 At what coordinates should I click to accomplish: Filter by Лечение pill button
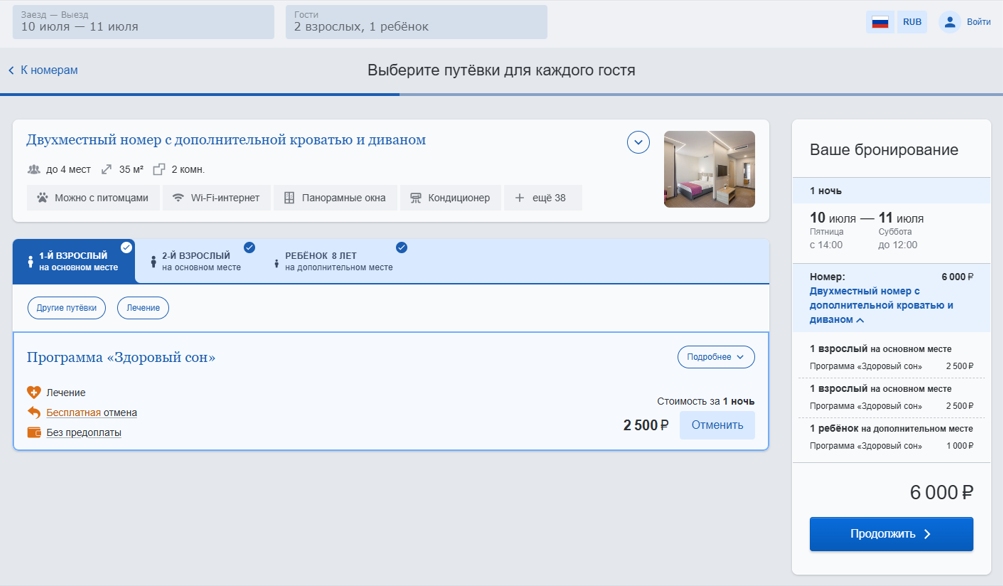143,308
